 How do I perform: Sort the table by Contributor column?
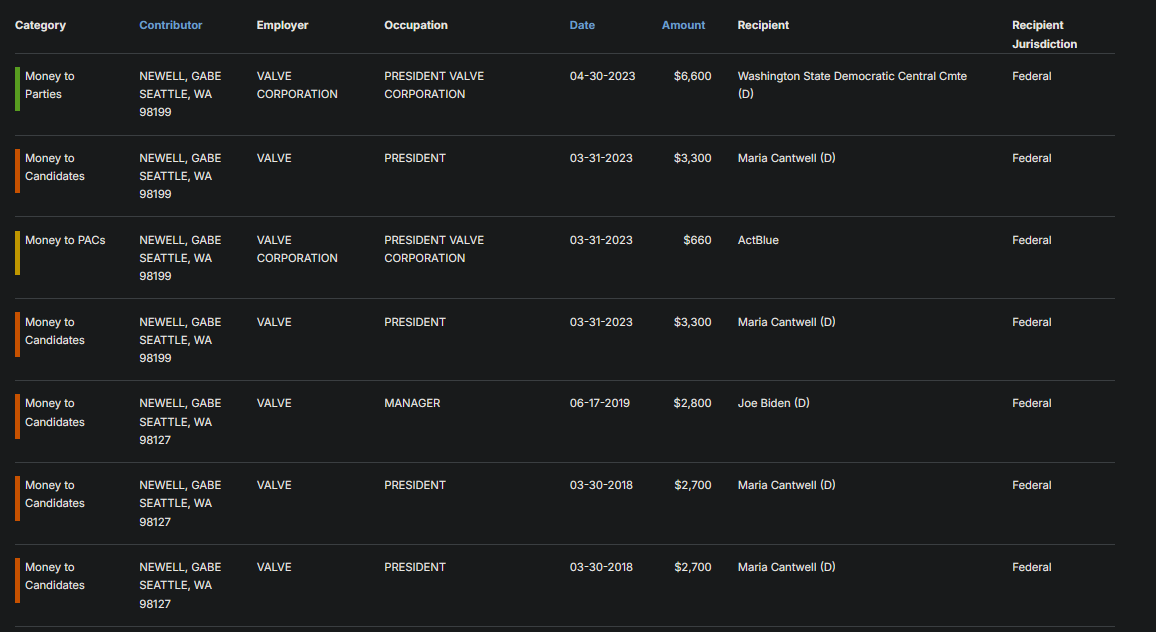point(170,25)
